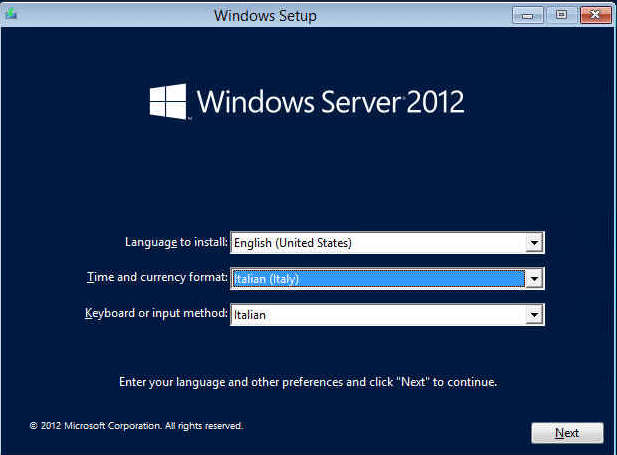Maximize the Windows Setup window

point(562,15)
